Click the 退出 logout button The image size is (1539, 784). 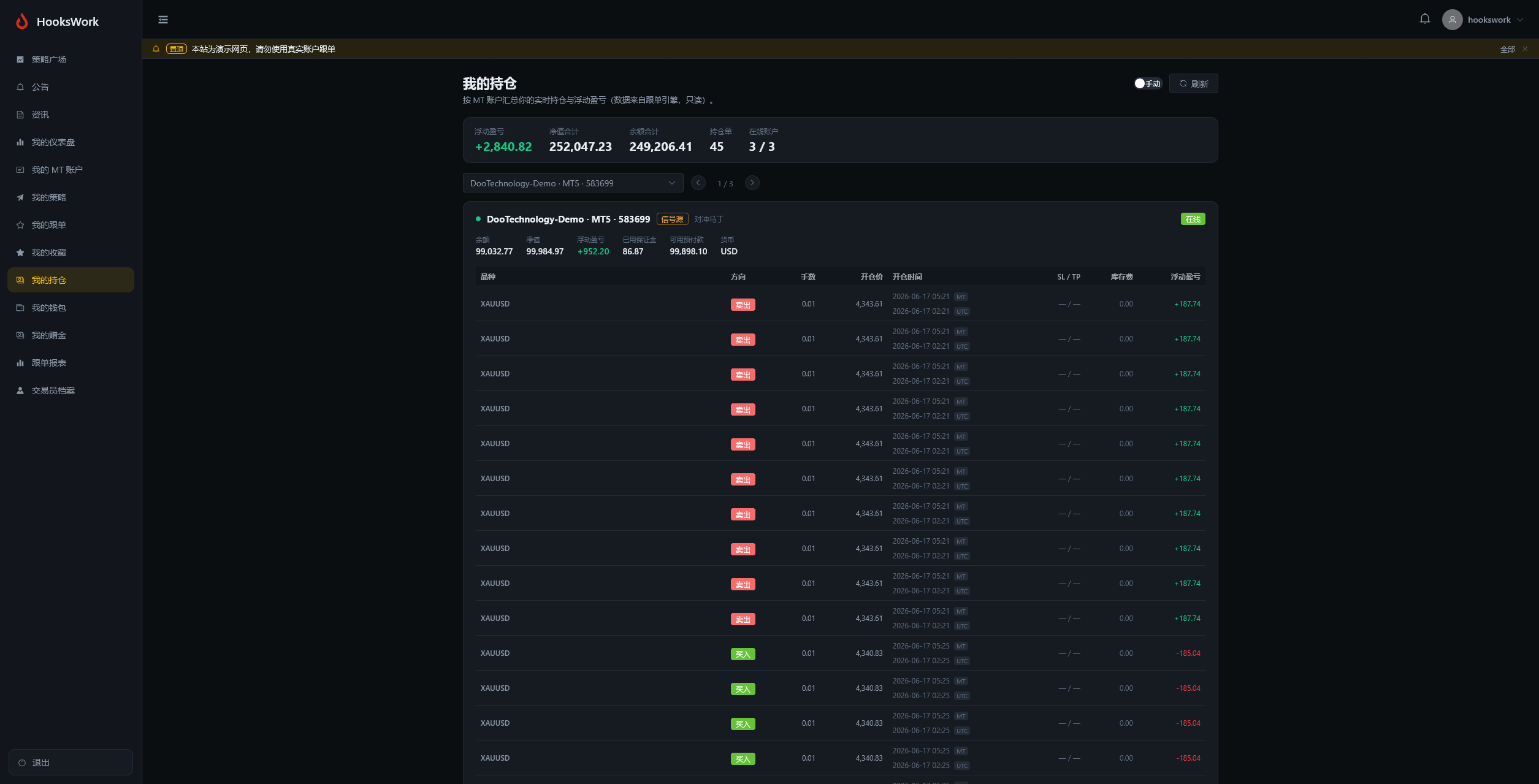pyautogui.click(x=71, y=762)
